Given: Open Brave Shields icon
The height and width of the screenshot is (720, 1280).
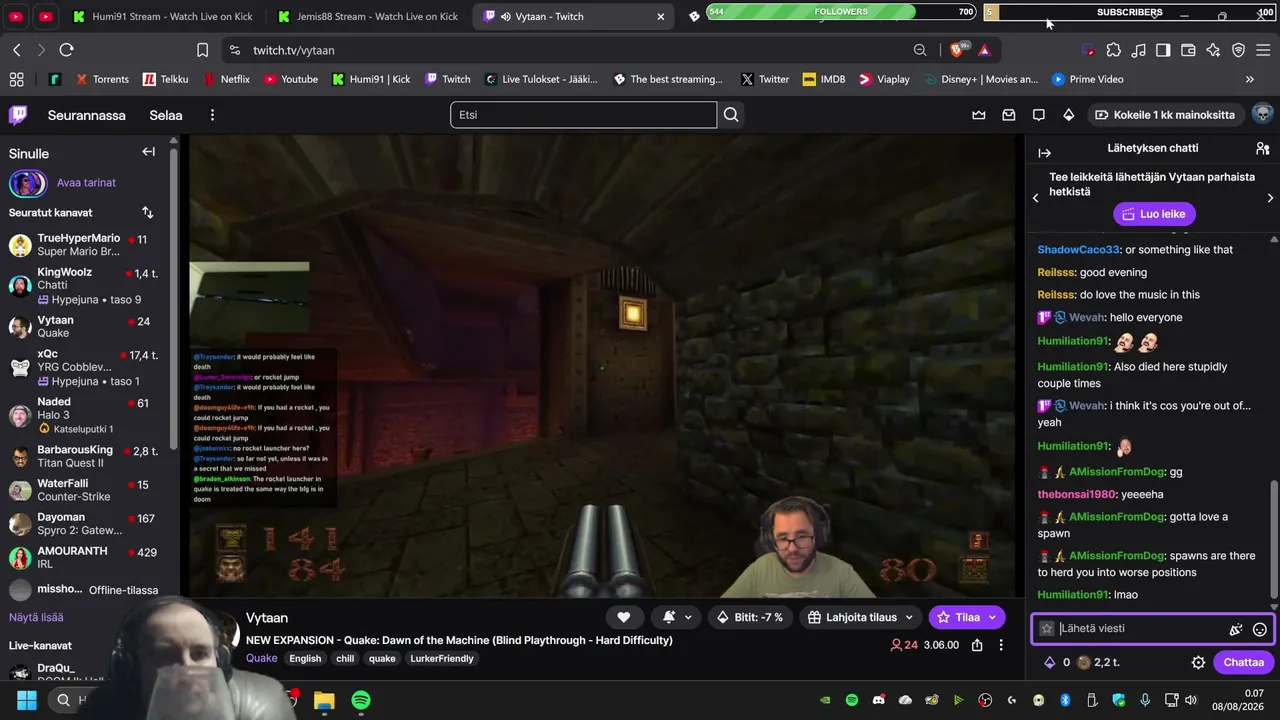Looking at the screenshot, I should point(960,50).
